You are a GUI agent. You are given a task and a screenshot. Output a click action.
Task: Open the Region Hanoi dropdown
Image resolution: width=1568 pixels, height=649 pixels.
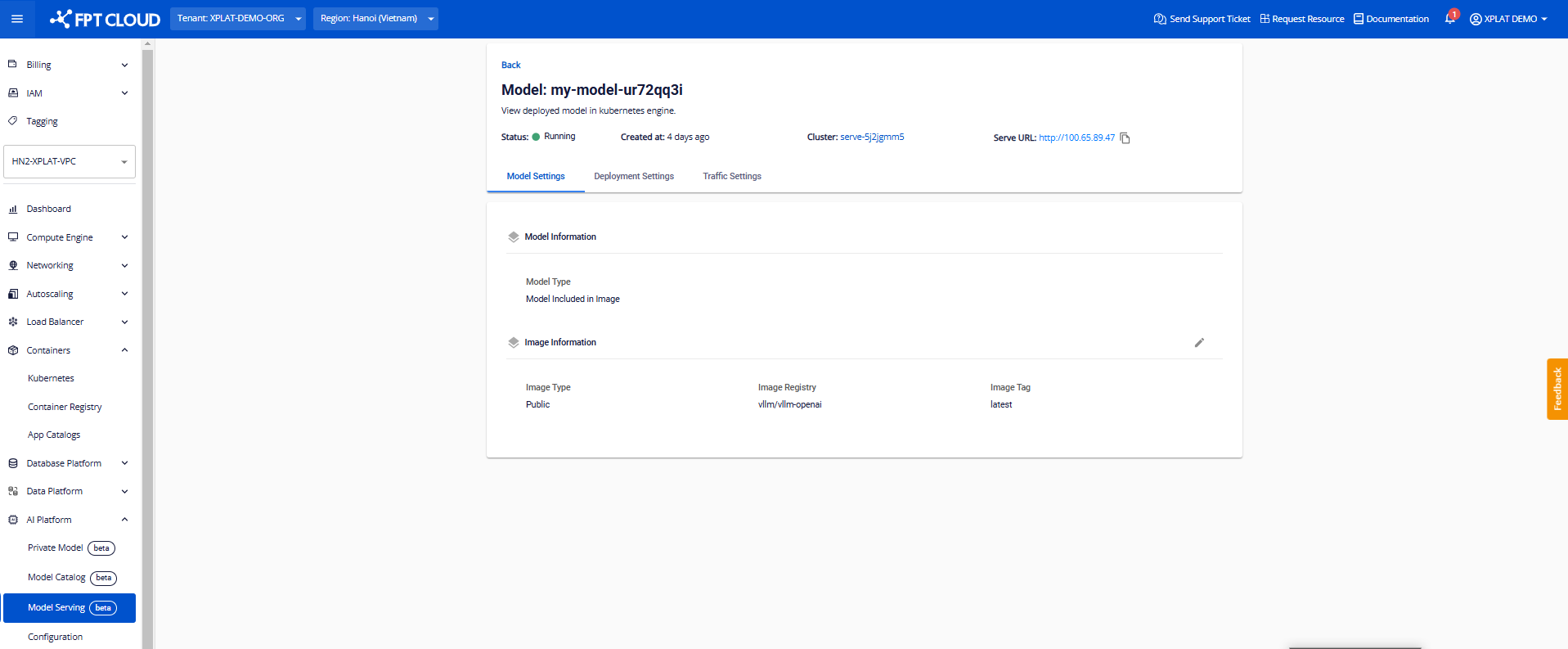pyautogui.click(x=375, y=19)
